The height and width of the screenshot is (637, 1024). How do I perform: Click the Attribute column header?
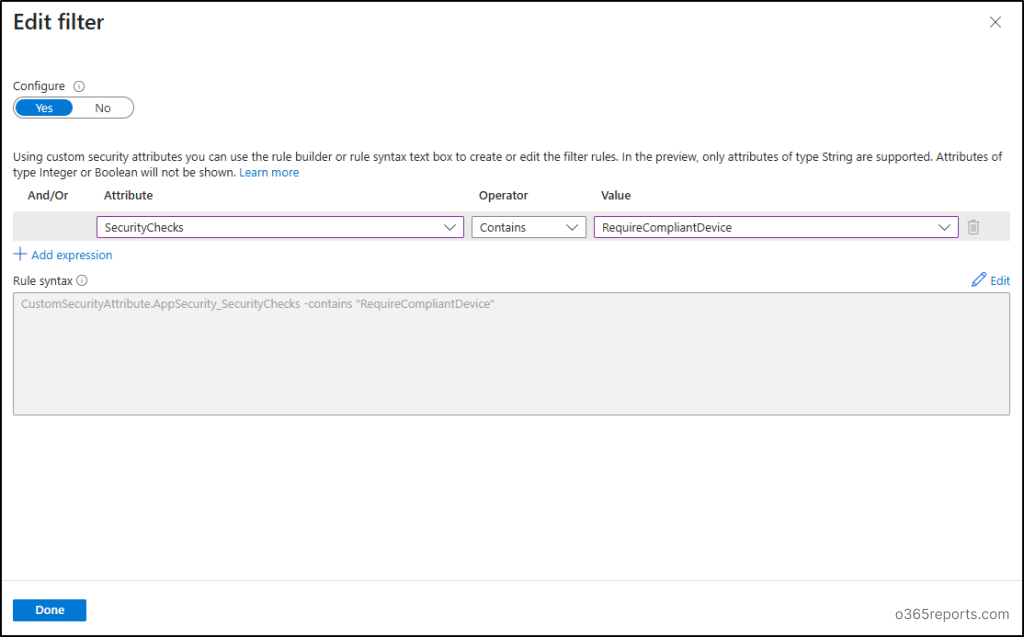pos(128,195)
